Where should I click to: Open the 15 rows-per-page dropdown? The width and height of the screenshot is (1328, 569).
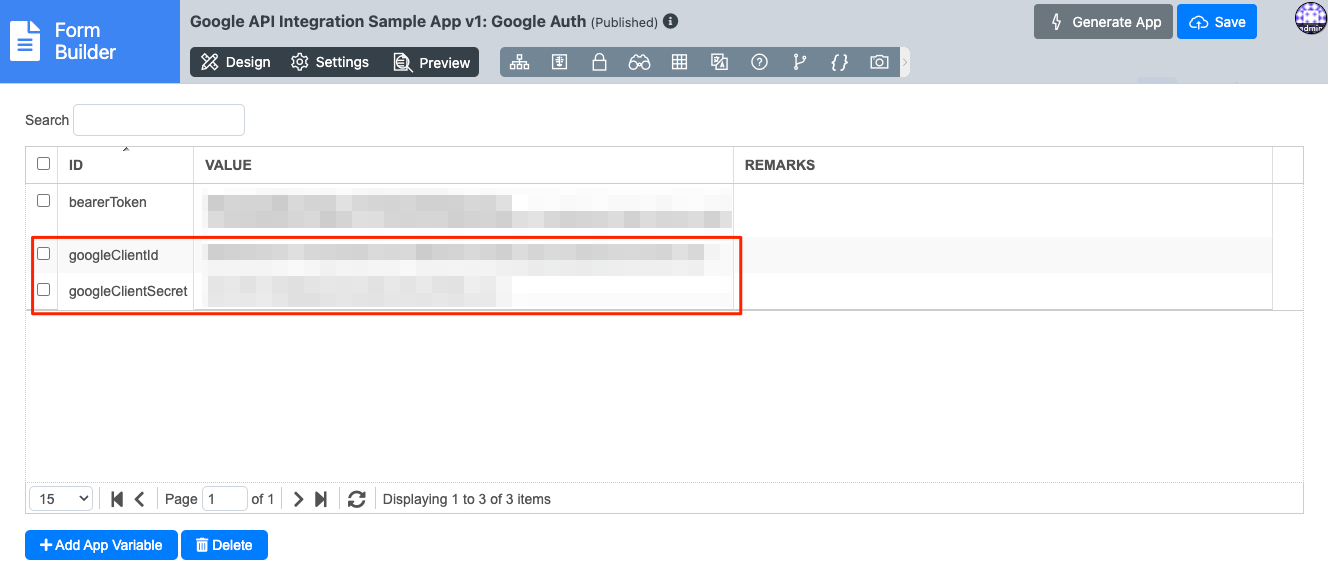(62, 499)
